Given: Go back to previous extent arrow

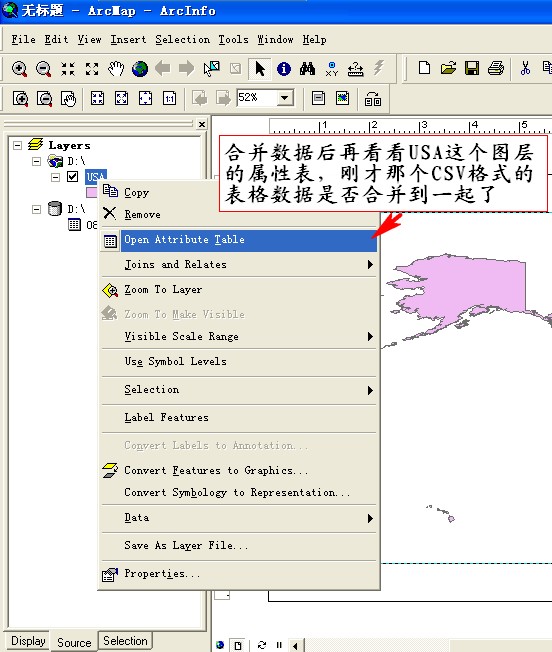Looking at the screenshot, I should pos(163,68).
